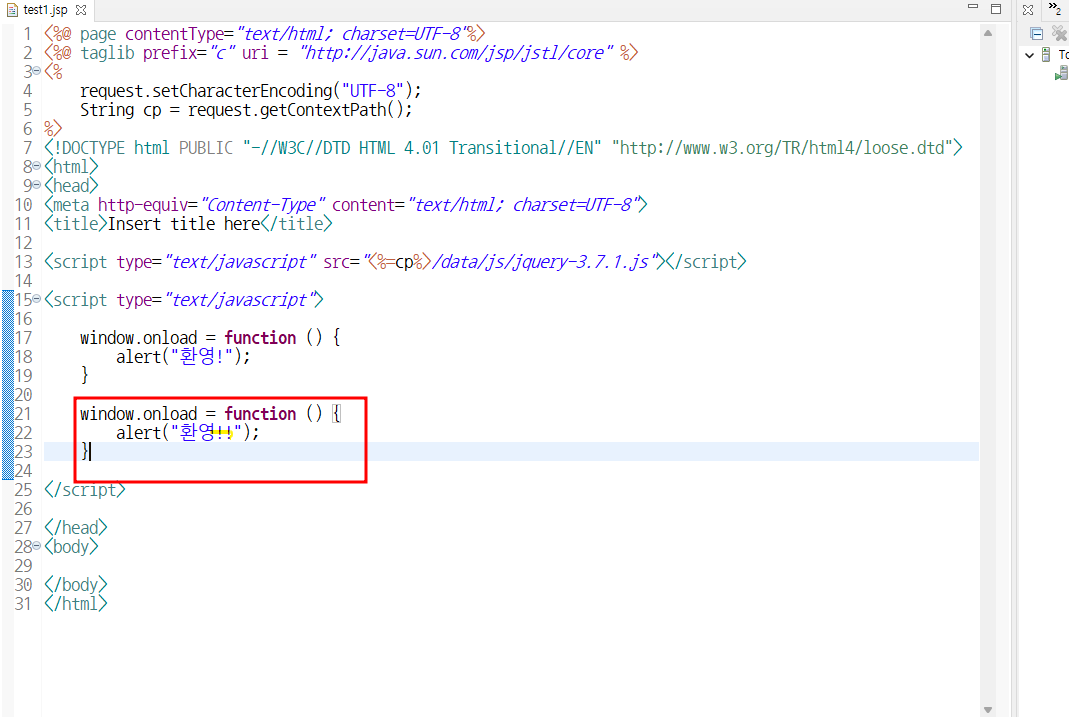1069x717 pixels.
Task: Close the test1.jsp tab
Action: (x=81, y=10)
